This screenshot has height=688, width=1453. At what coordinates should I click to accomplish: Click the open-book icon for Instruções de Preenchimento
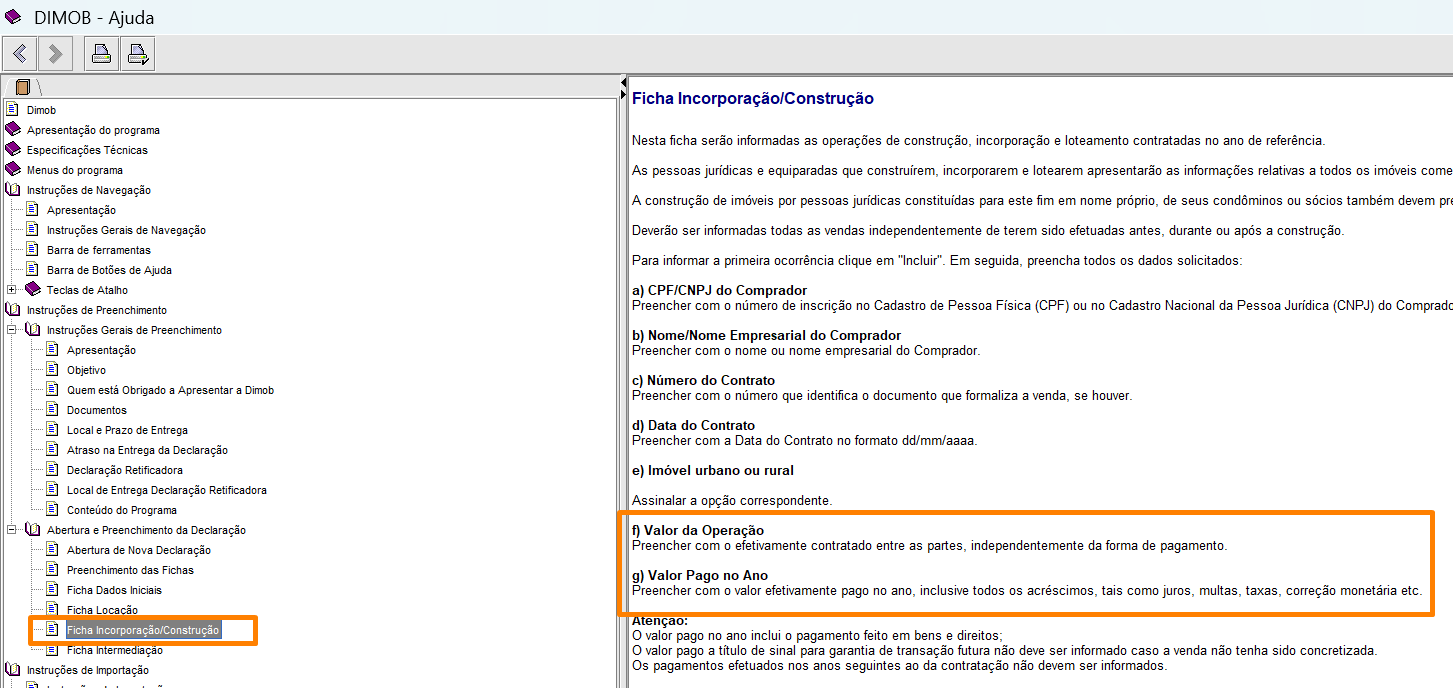pos(12,310)
